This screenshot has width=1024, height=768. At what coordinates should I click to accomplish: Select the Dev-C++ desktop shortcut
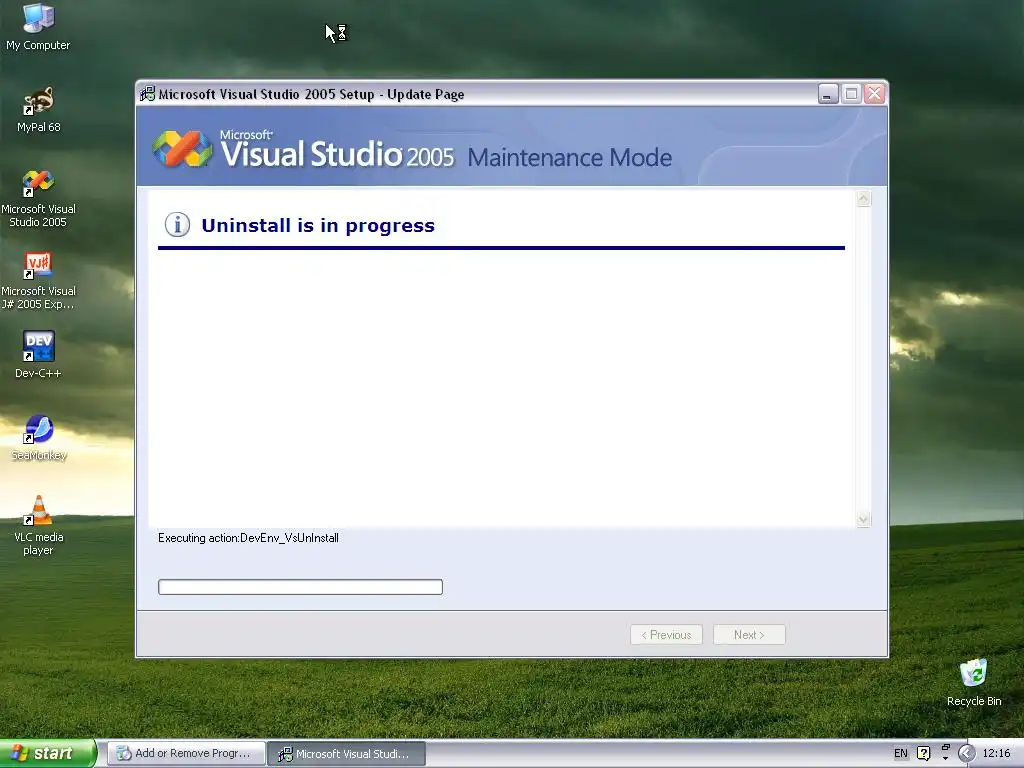[x=38, y=355]
